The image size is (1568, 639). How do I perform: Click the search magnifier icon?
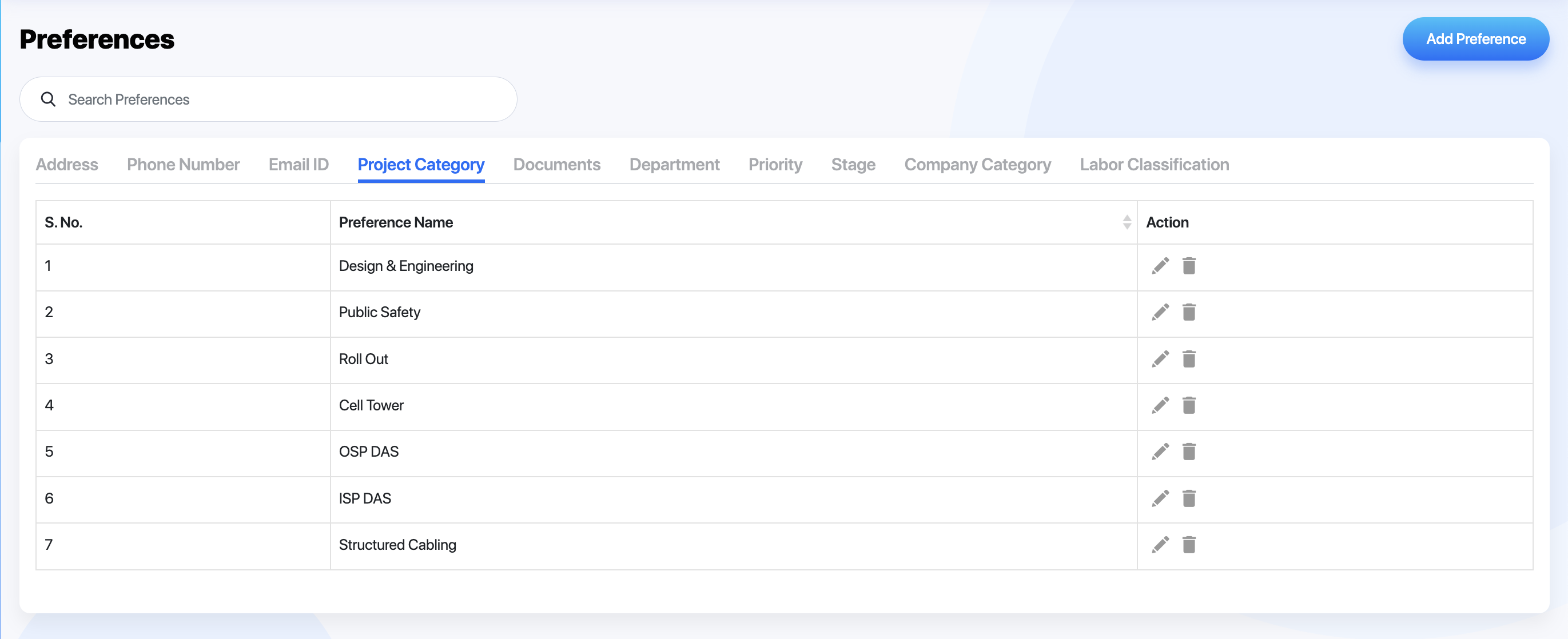48,99
